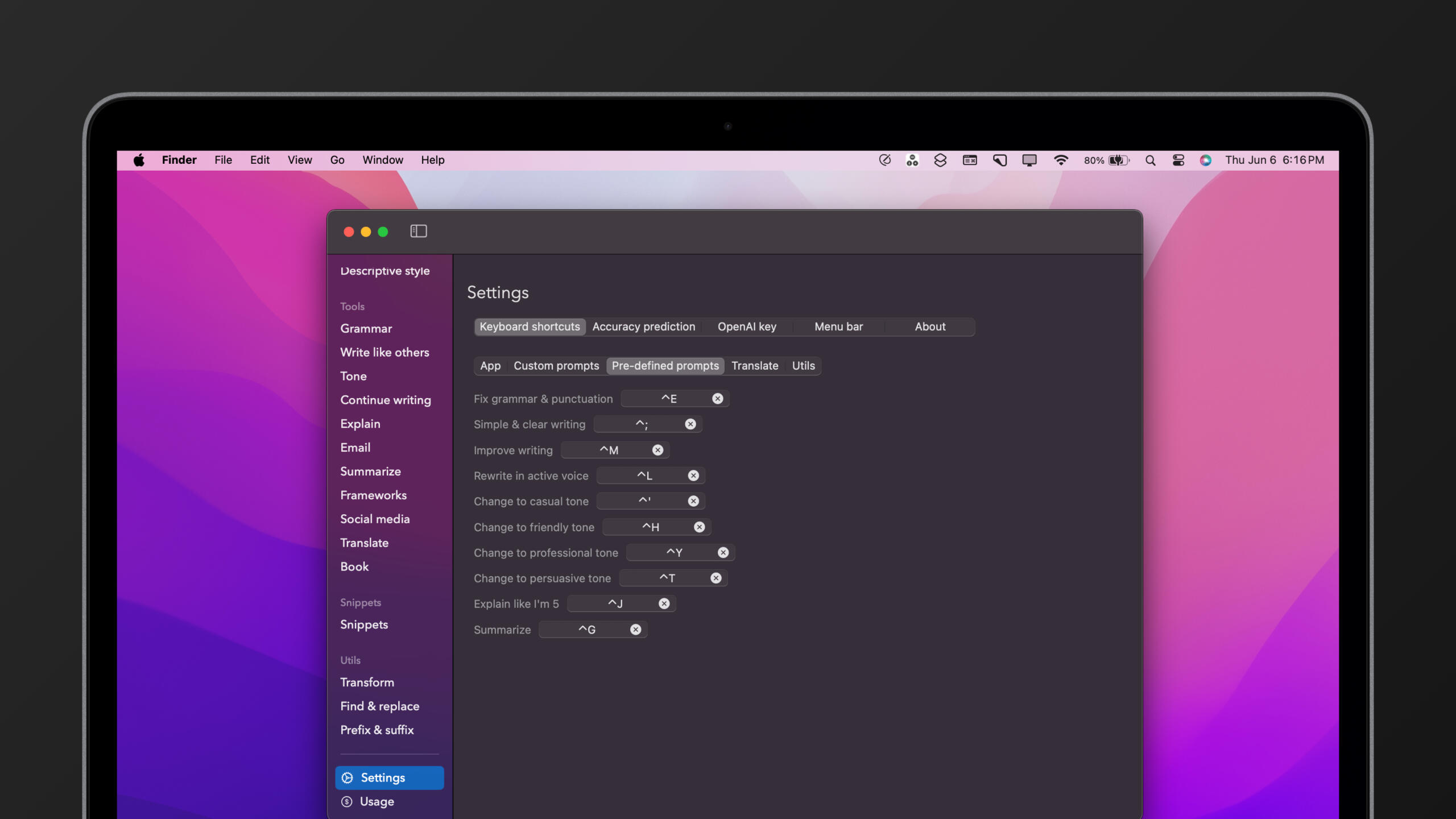Screen dimensions: 1456x819
Task: Open Spotlight search in the menu bar
Action: [1150, 160]
